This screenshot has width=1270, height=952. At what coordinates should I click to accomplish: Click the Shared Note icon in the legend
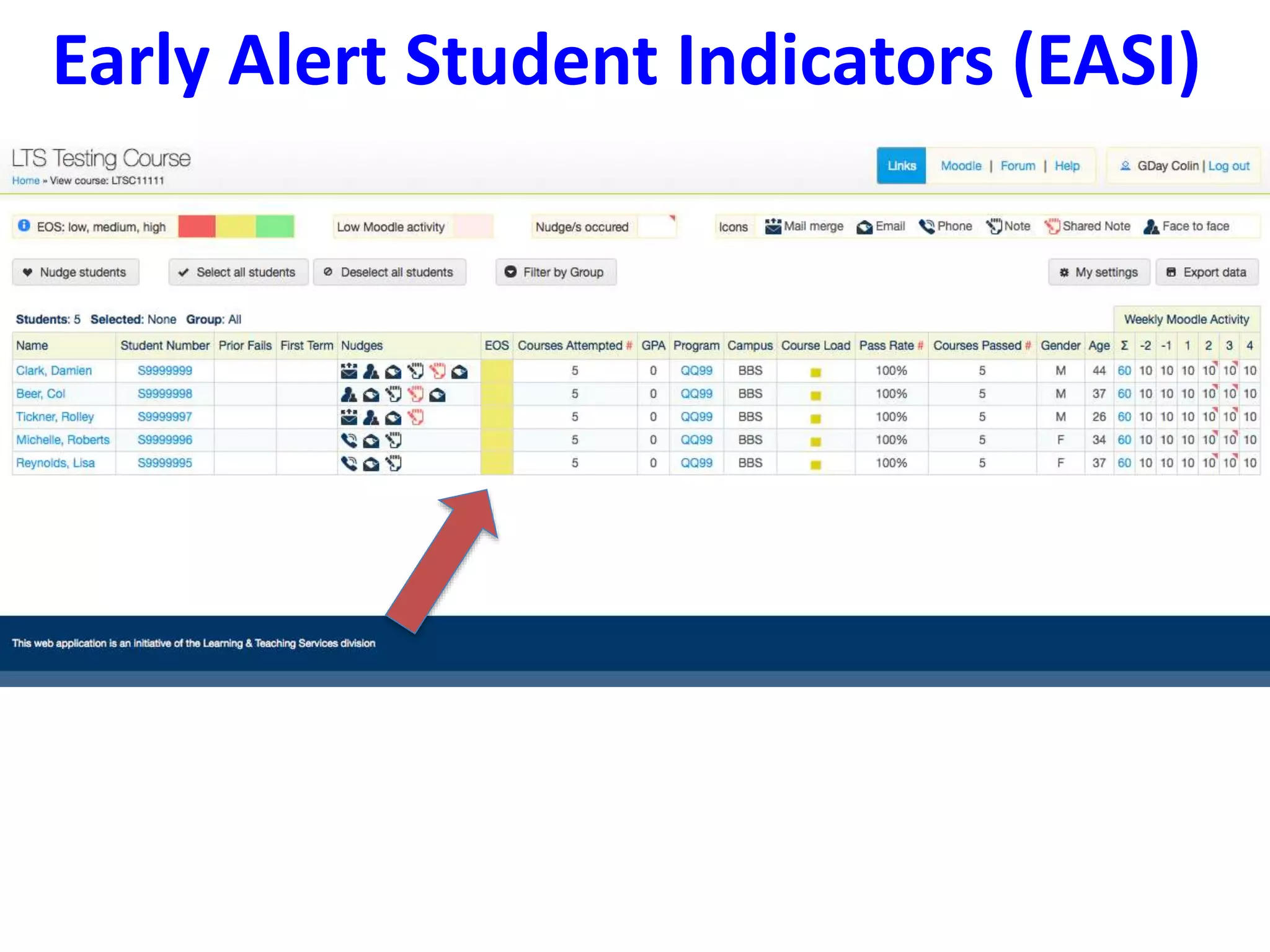tap(1052, 227)
